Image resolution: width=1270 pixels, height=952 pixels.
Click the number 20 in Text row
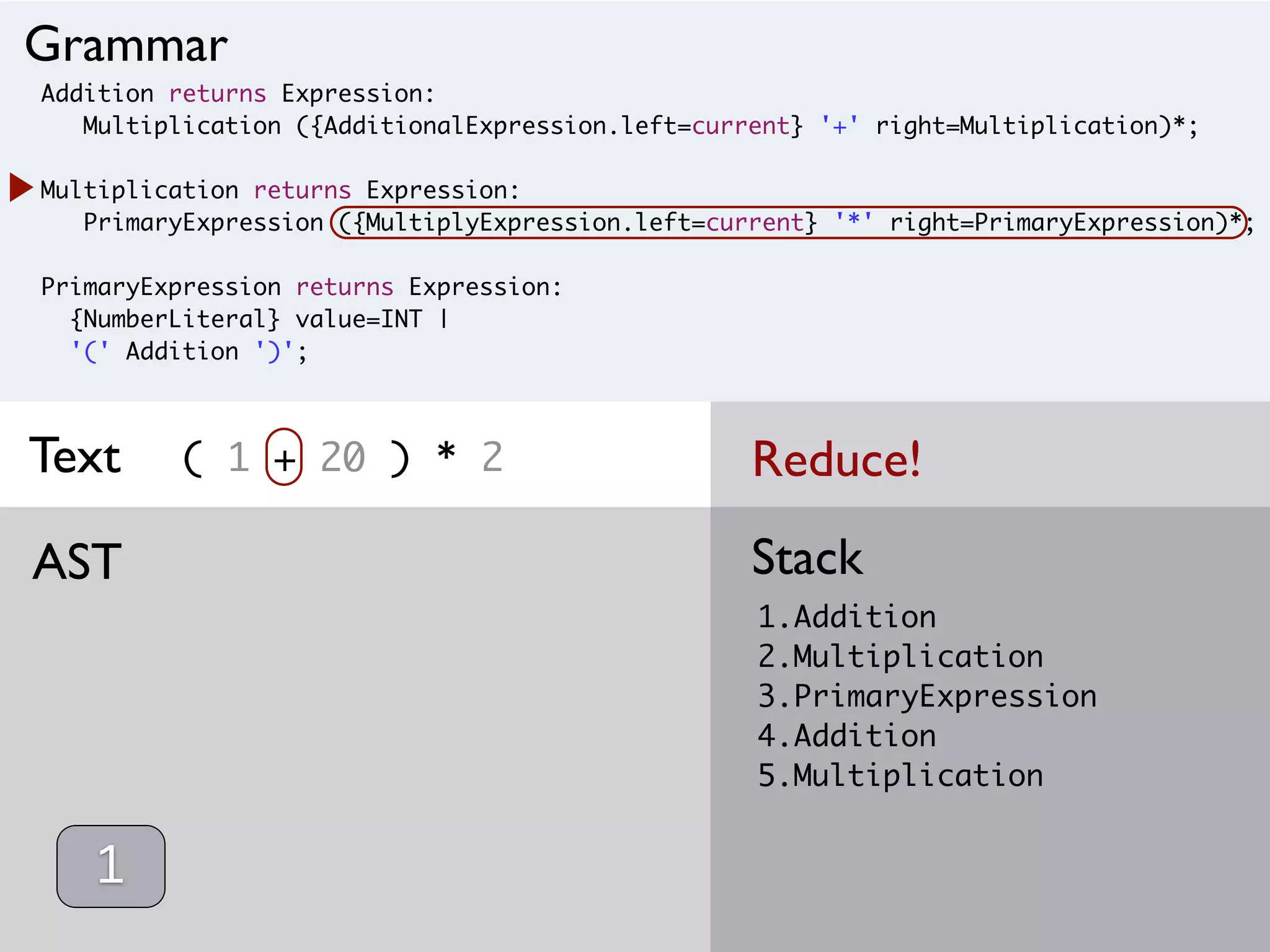(x=343, y=457)
